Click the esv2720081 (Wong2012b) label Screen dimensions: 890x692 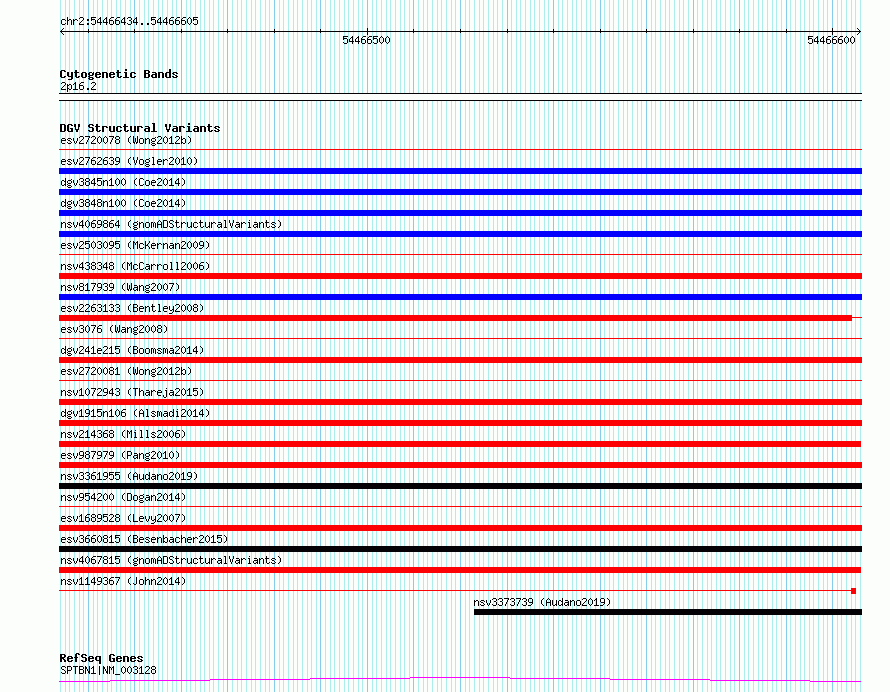[x=126, y=371]
